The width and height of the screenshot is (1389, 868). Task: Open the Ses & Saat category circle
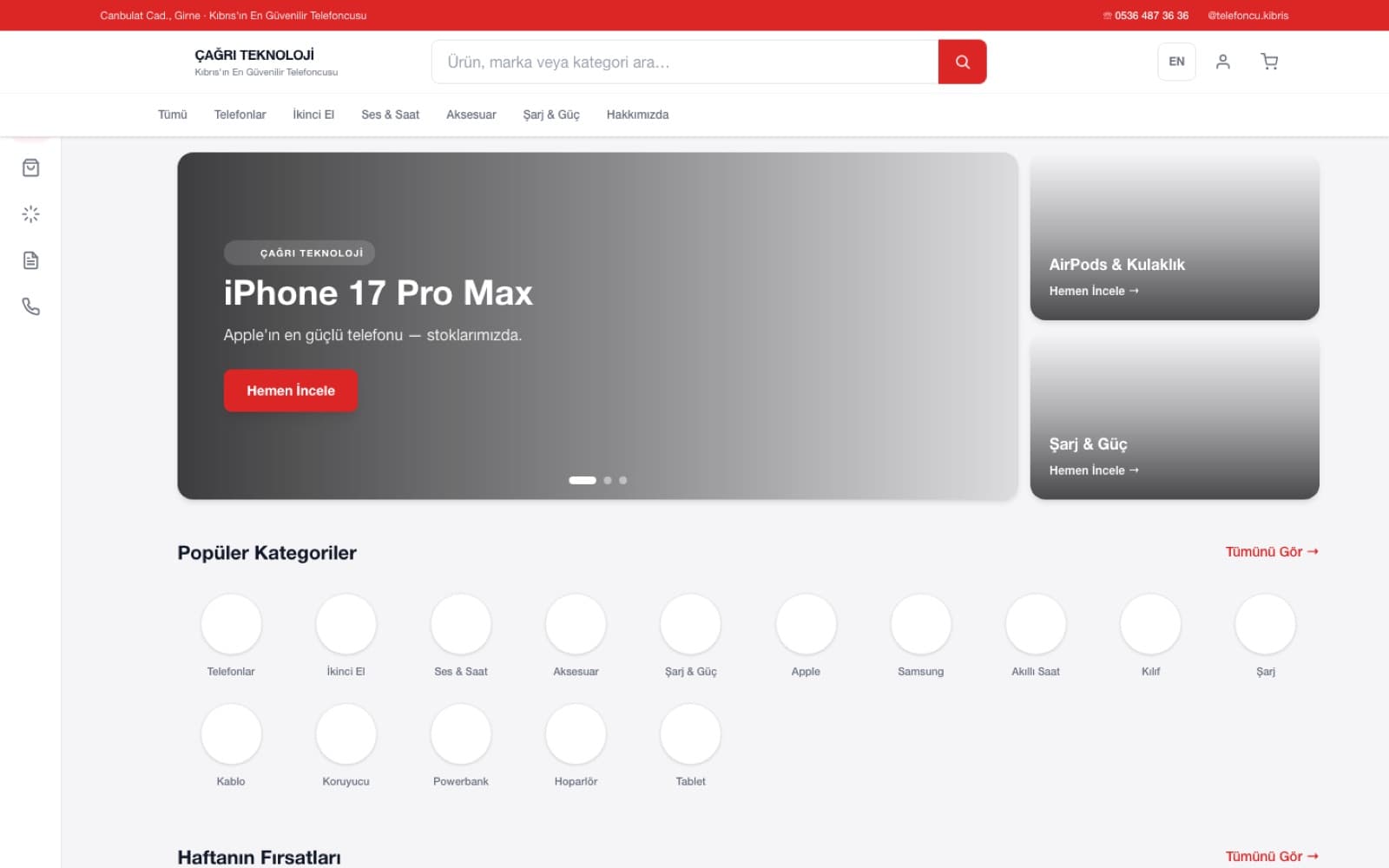coord(461,624)
